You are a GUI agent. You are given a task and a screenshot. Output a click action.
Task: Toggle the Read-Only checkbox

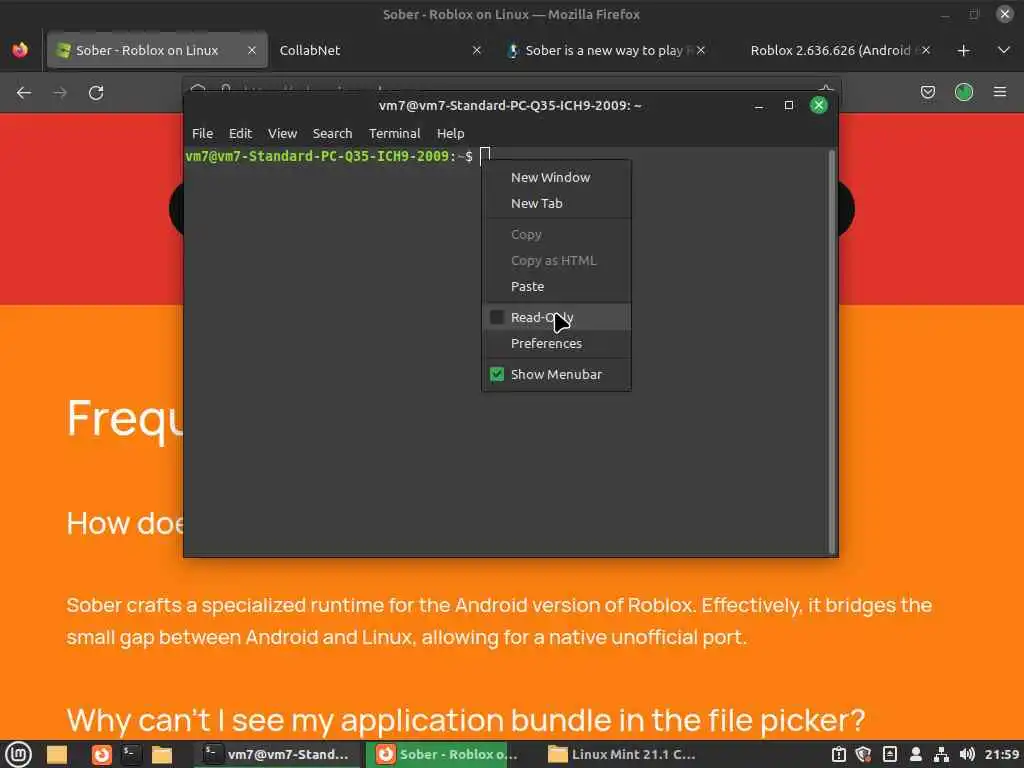pyautogui.click(x=497, y=317)
